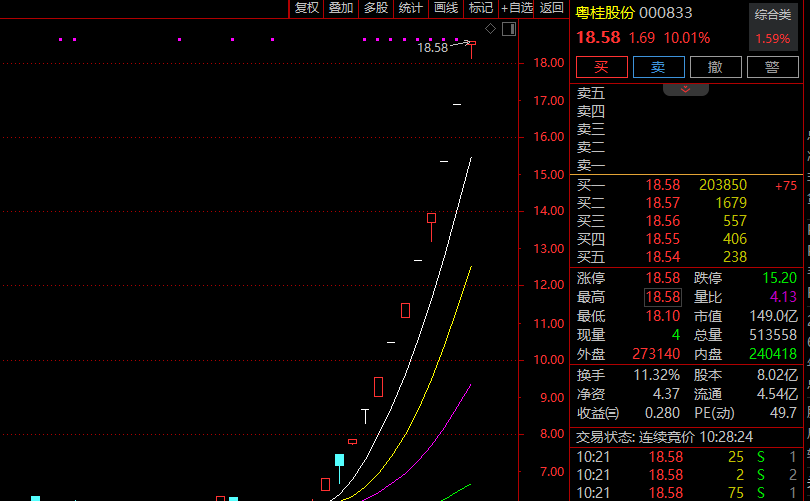Add stock via +自选 watchlist button
810x501 pixels.
click(517, 8)
